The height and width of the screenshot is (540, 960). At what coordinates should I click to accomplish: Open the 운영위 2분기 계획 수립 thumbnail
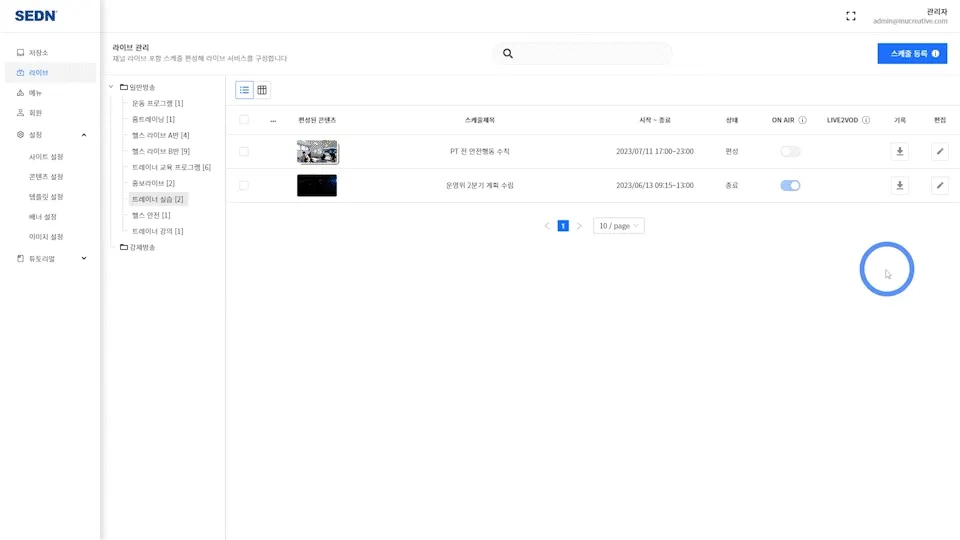pos(317,186)
